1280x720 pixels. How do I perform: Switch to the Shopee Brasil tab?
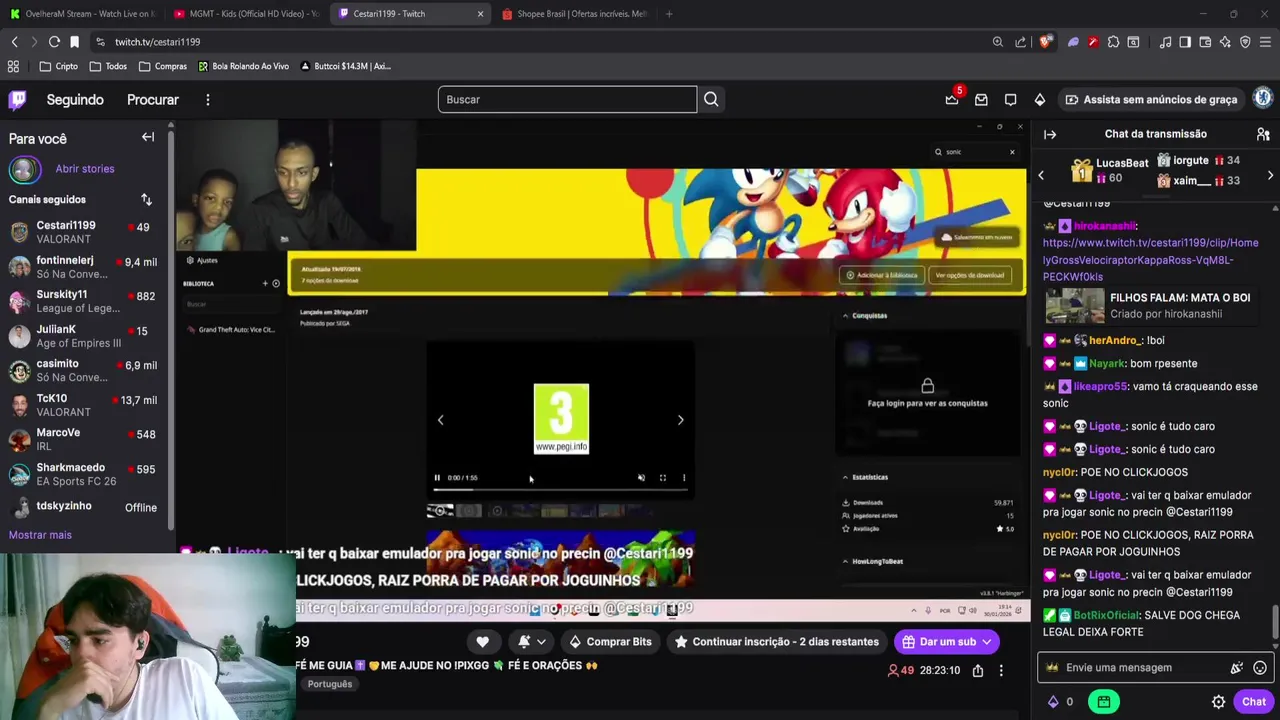pyautogui.click(x=573, y=14)
